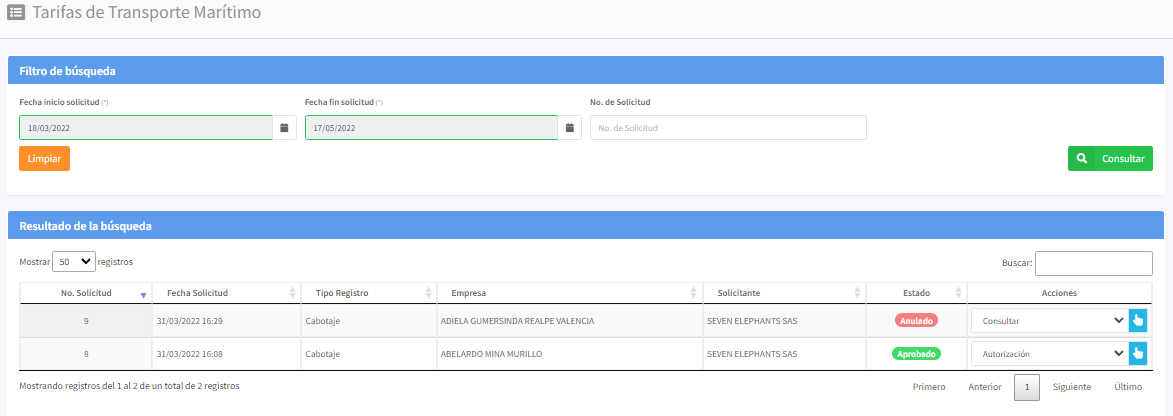Click hand icon for request 8
The image size is (1173, 416).
tap(1137, 353)
